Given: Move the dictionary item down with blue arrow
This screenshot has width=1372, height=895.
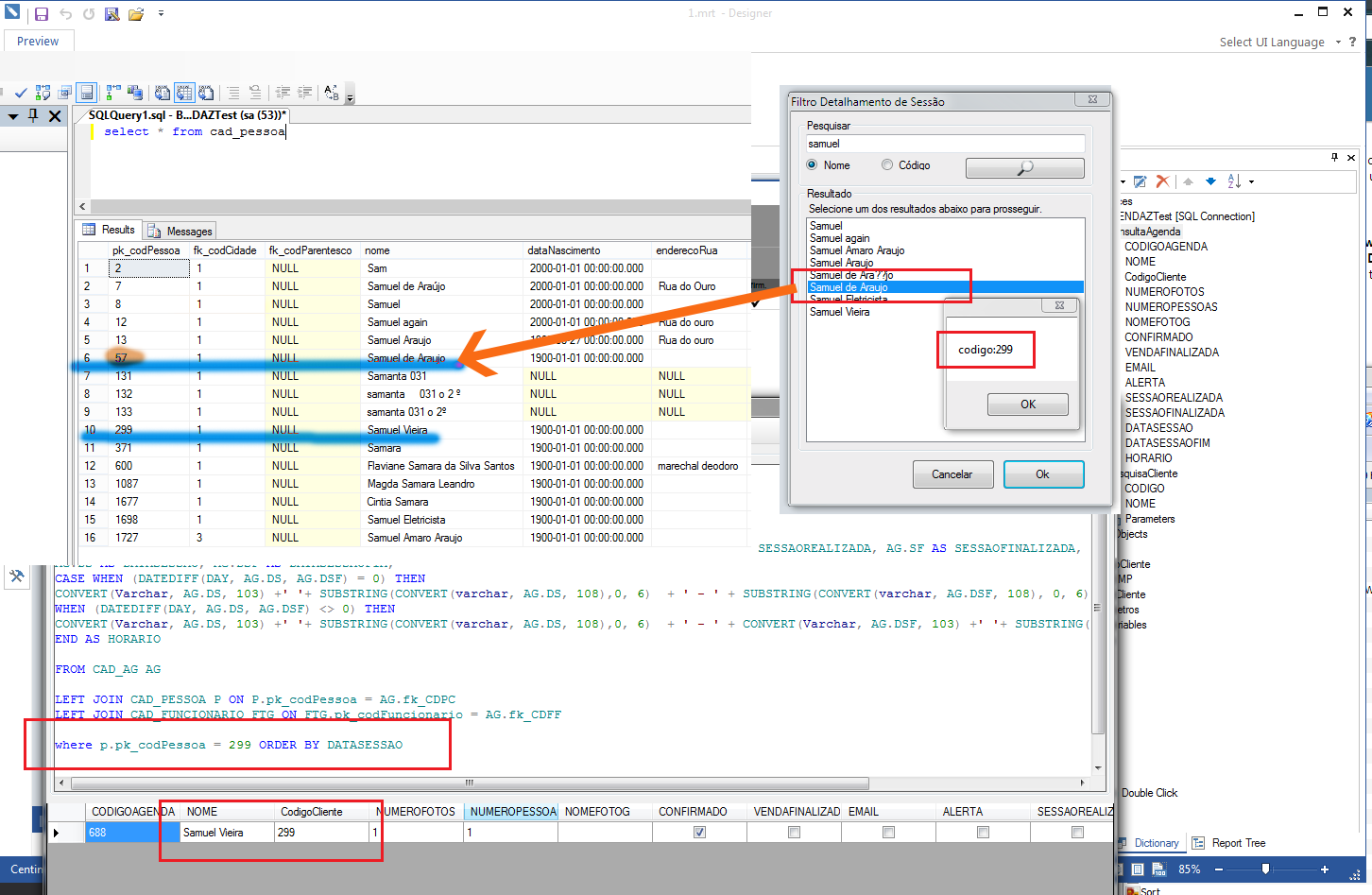Looking at the screenshot, I should pos(1210,181).
